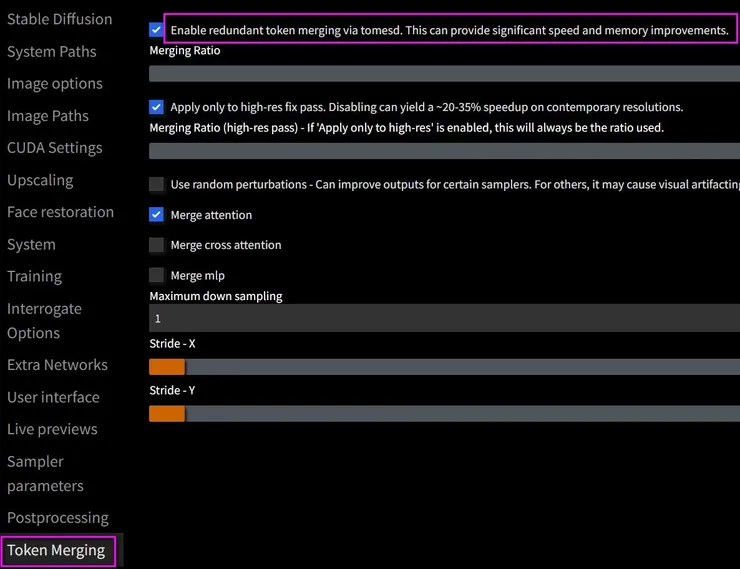This screenshot has width=740, height=569.
Task: Click the high-res pass Merging Ratio slider
Action: coord(444,151)
